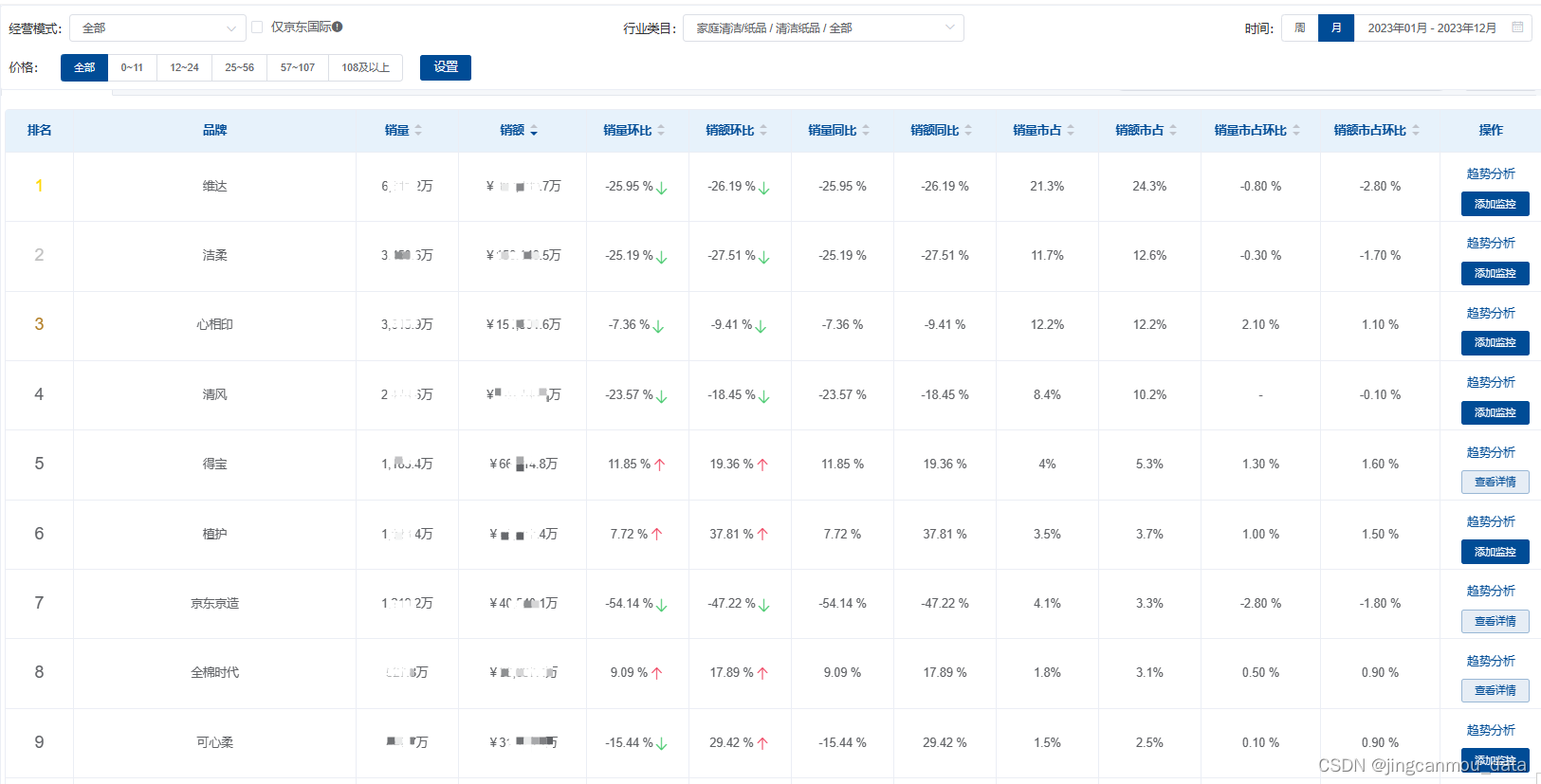Image resolution: width=1541 pixels, height=784 pixels.
Task: Click 添加监控 for 维达
Action: click(1495, 204)
